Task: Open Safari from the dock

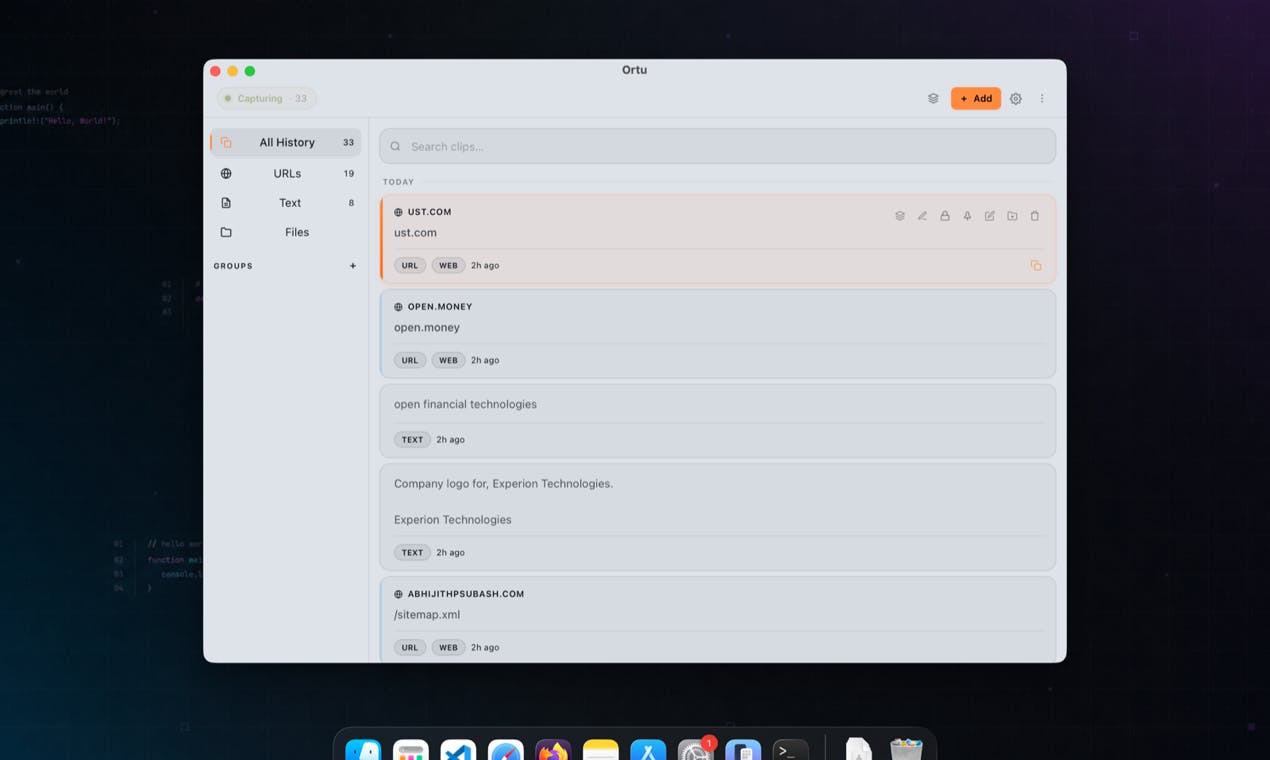Action: (506, 750)
